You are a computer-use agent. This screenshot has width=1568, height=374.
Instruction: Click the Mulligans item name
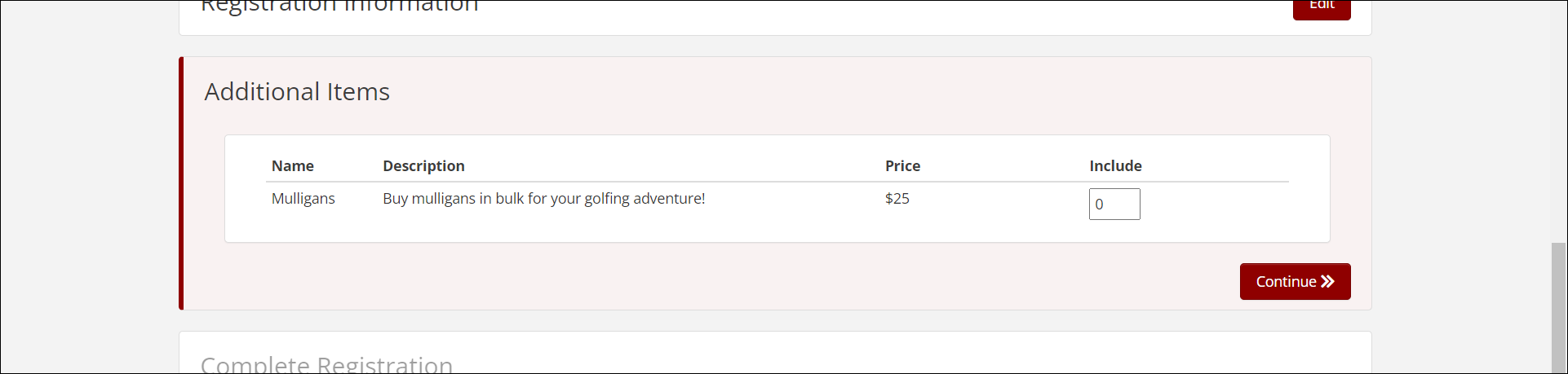pos(303,199)
